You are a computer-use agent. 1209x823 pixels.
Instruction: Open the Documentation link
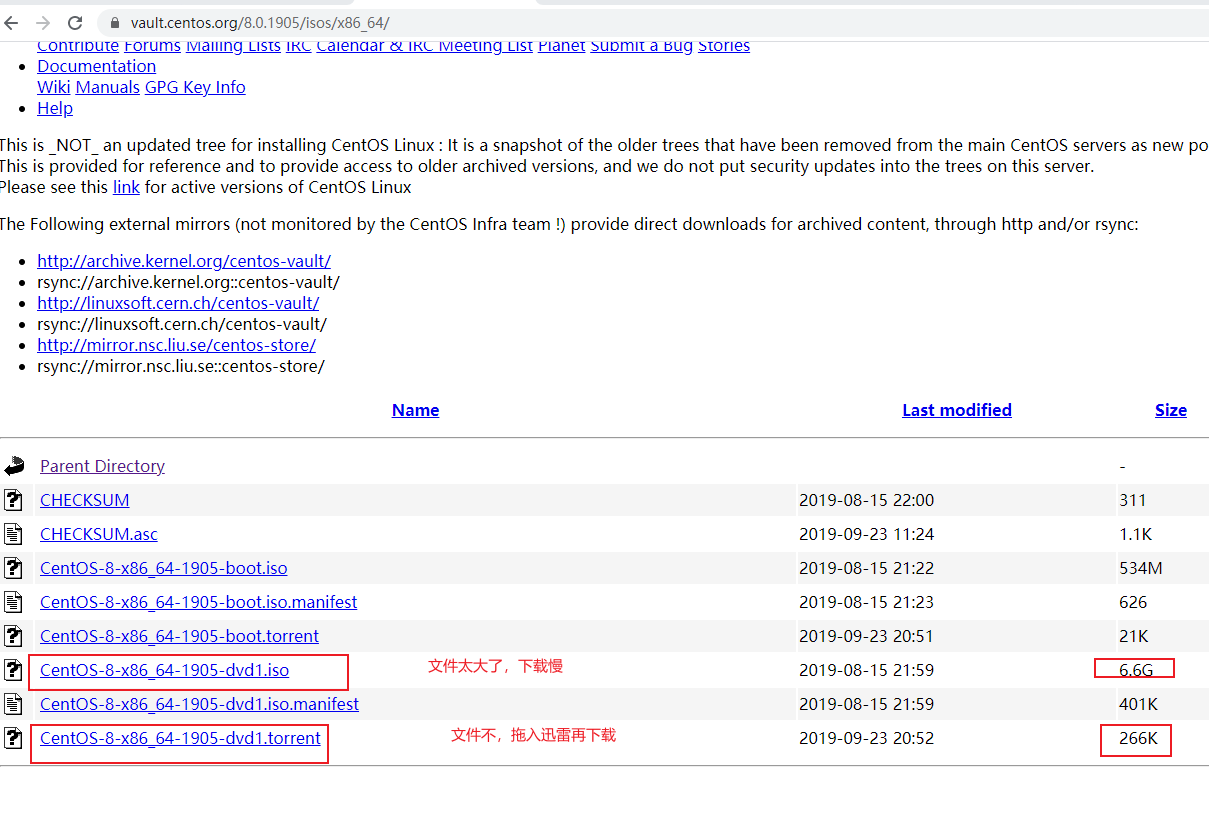(97, 66)
